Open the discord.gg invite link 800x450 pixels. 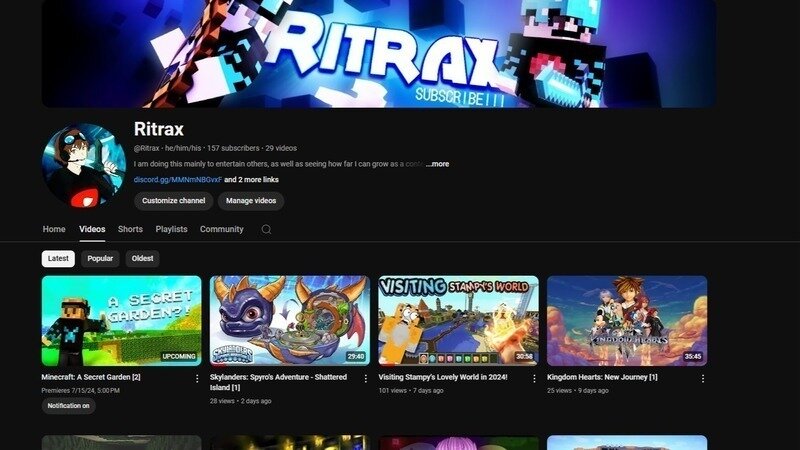point(178,180)
